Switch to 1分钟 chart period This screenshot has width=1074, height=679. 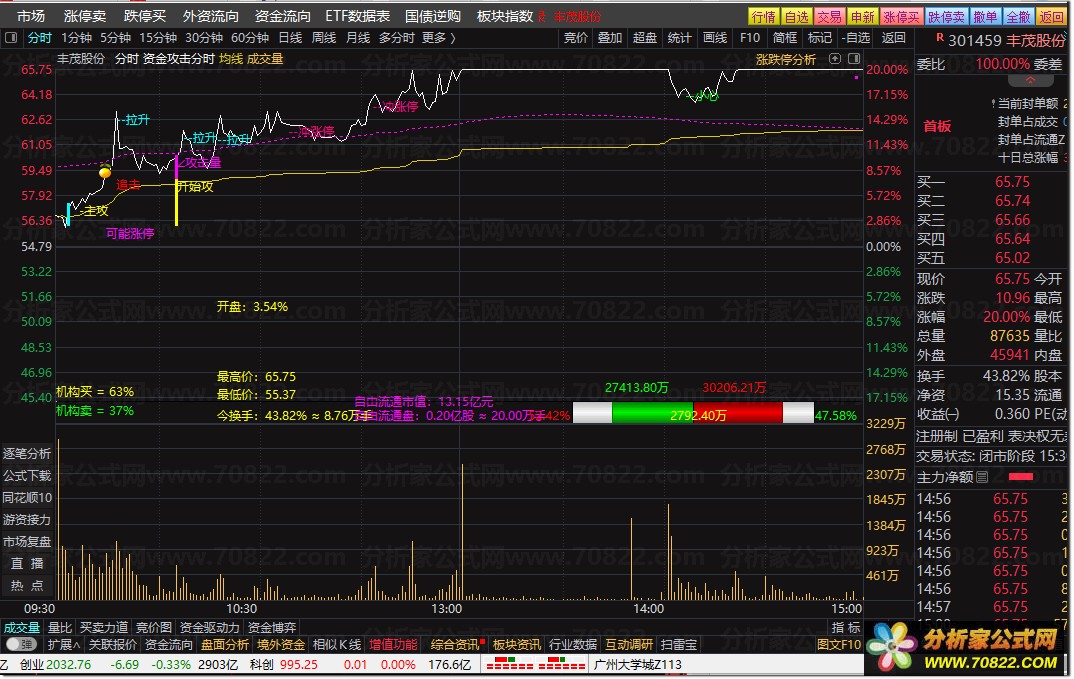pos(76,38)
